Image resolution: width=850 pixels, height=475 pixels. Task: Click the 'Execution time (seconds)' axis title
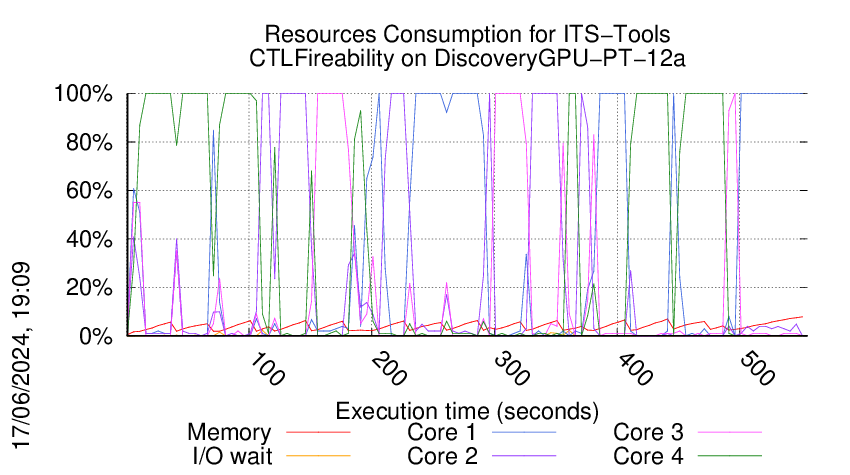click(x=467, y=411)
